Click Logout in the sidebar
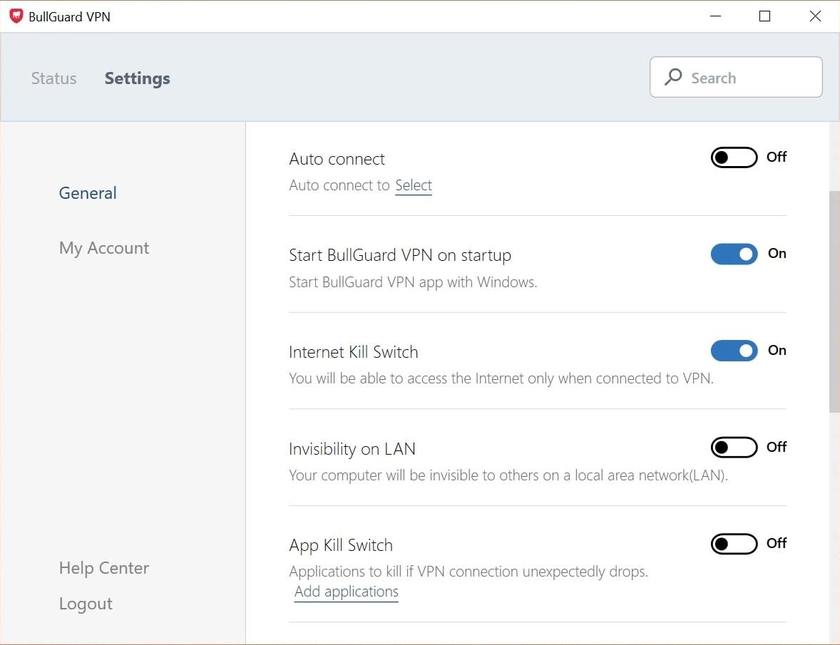 tap(86, 604)
